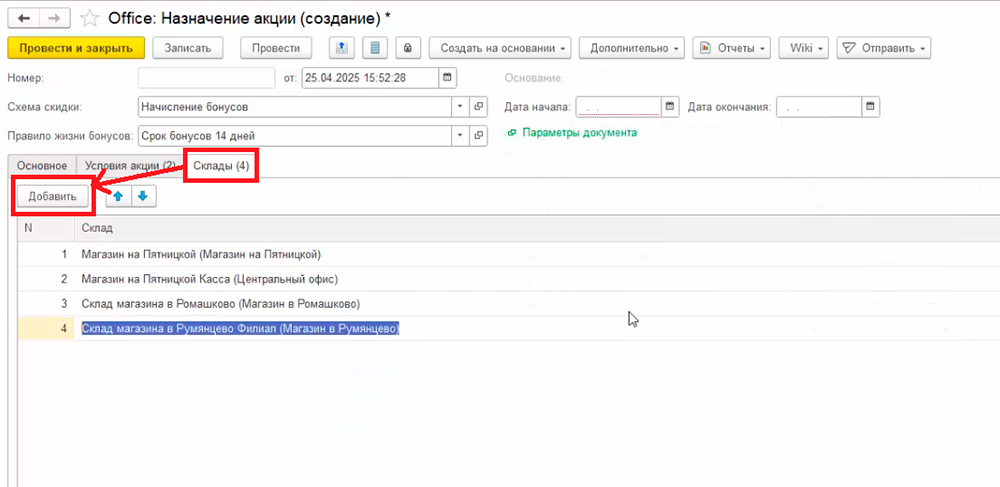This screenshot has width=1000, height=487.
Task: Open the Создать на основании dropdown menu
Action: [x=503, y=48]
